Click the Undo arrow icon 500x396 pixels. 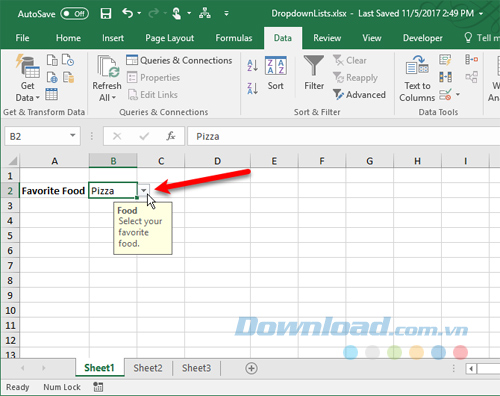(x=127, y=13)
